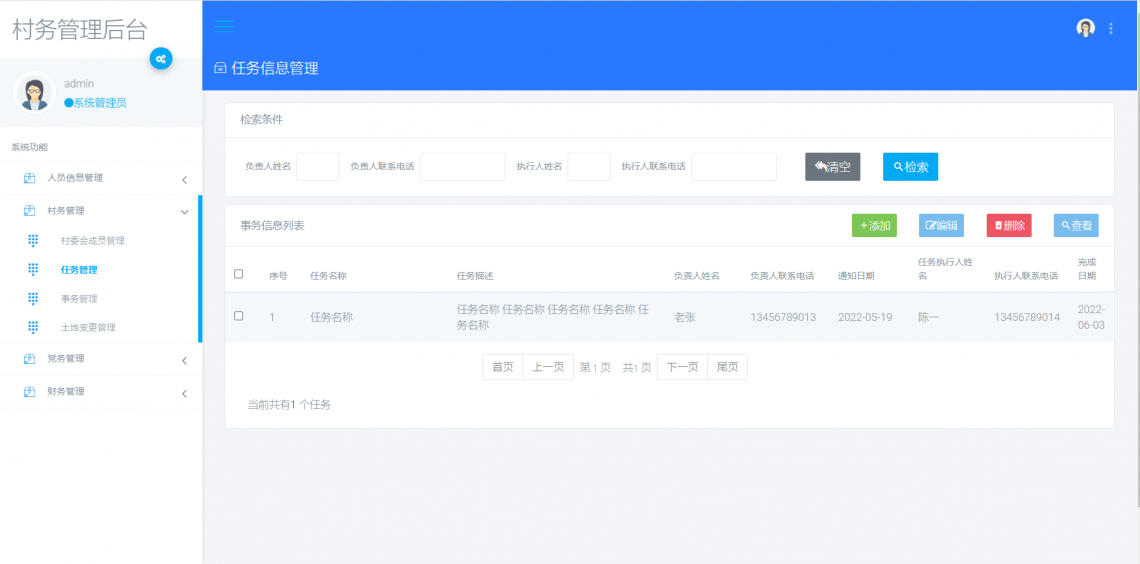The height and width of the screenshot is (564, 1140).
Task: Click the red 删除 button
Action: click(x=1009, y=225)
